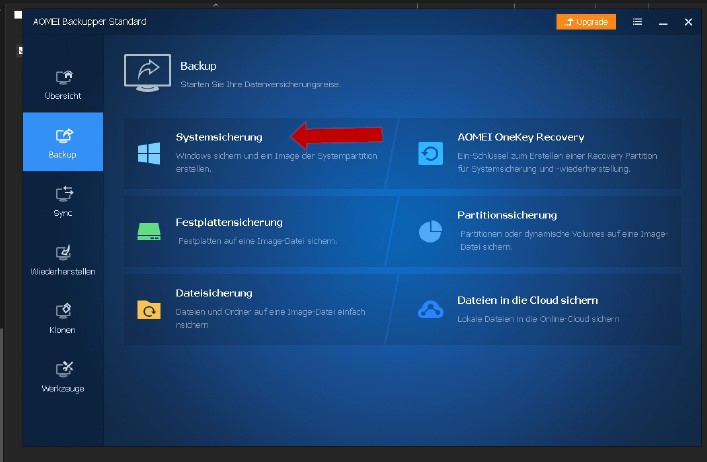This screenshot has height=462, width=707.
Task: Click 'Festplatten auf eine Image-Datei sichern' text
Action: tap(257, 241)
